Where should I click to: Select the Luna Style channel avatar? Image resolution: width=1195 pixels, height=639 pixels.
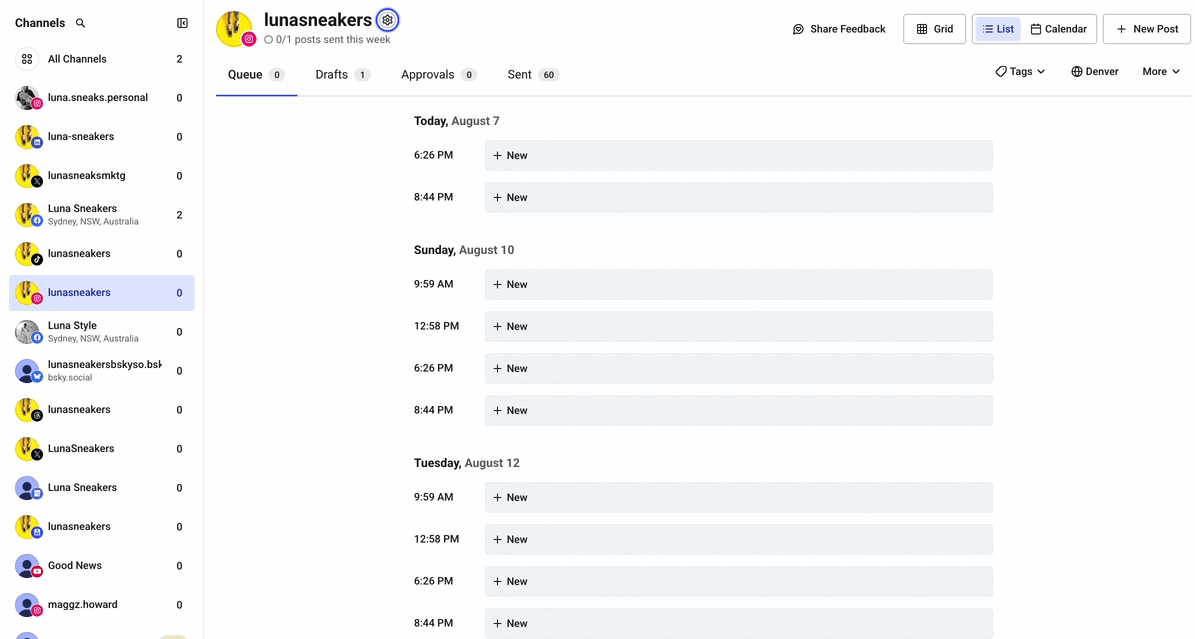(27, 332)
